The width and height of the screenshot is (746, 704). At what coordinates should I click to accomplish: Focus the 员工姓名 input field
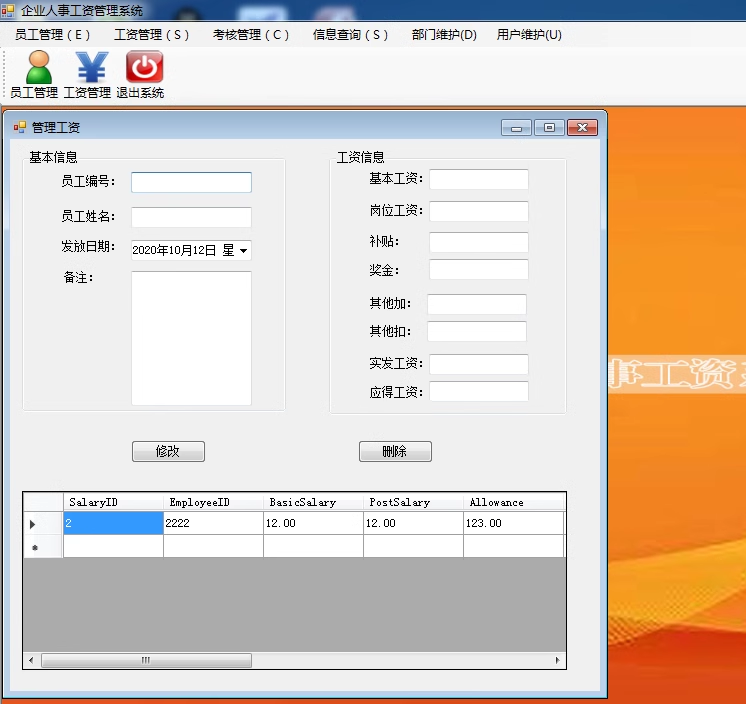pyautogui.click(x=191, y=217)
